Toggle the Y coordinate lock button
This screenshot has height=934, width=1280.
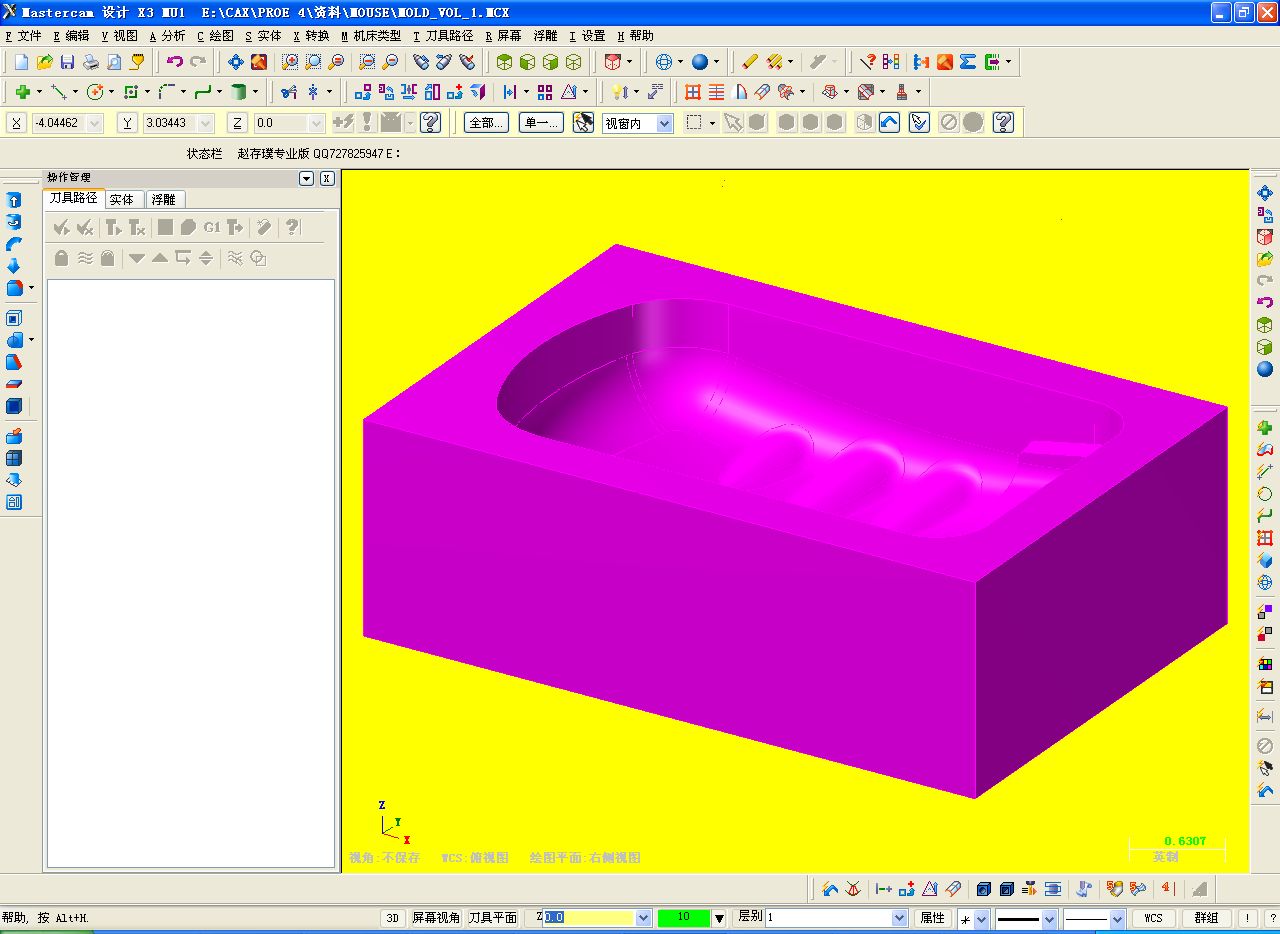(x=127, y=123)
